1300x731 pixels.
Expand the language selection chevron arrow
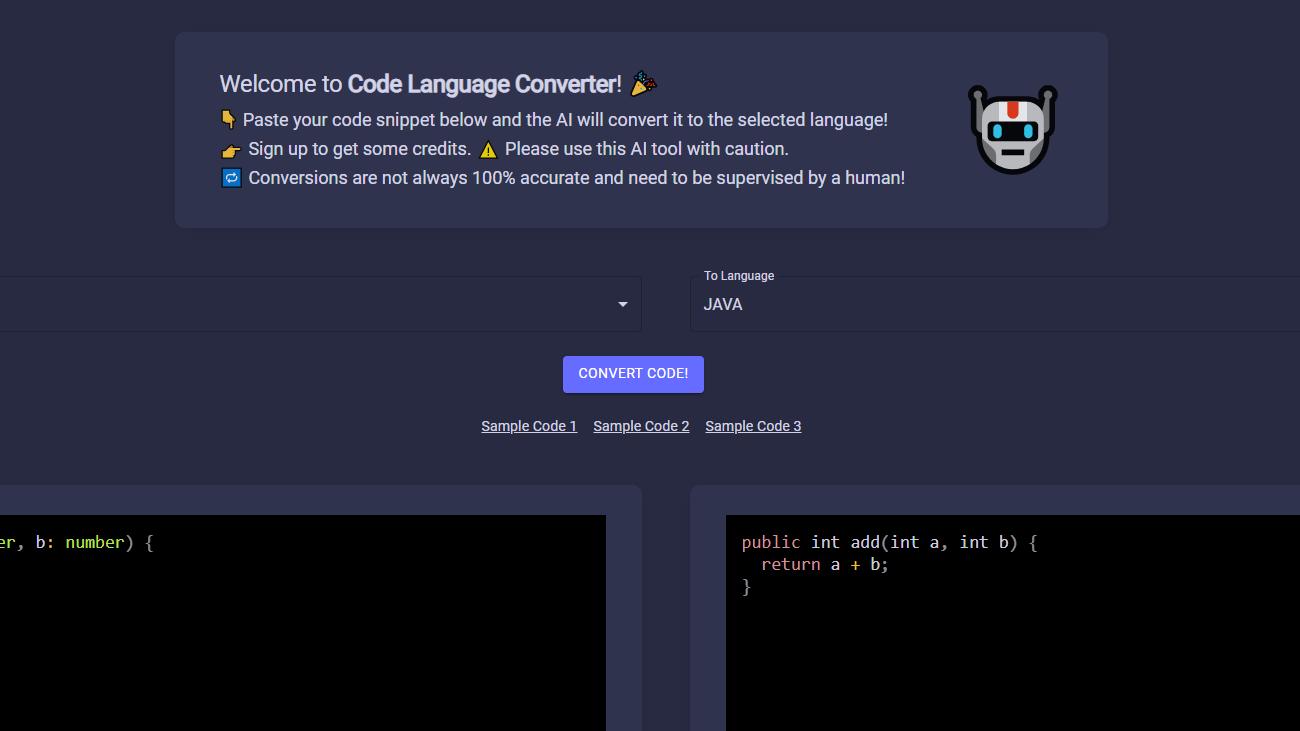pyautogui.click(x=622, y=304)
